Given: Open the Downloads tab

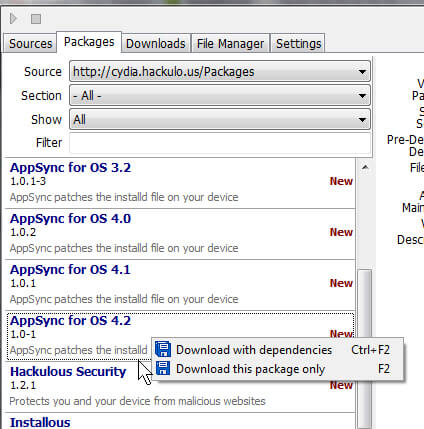Looking at the screenshot, I should click(156, 43).
